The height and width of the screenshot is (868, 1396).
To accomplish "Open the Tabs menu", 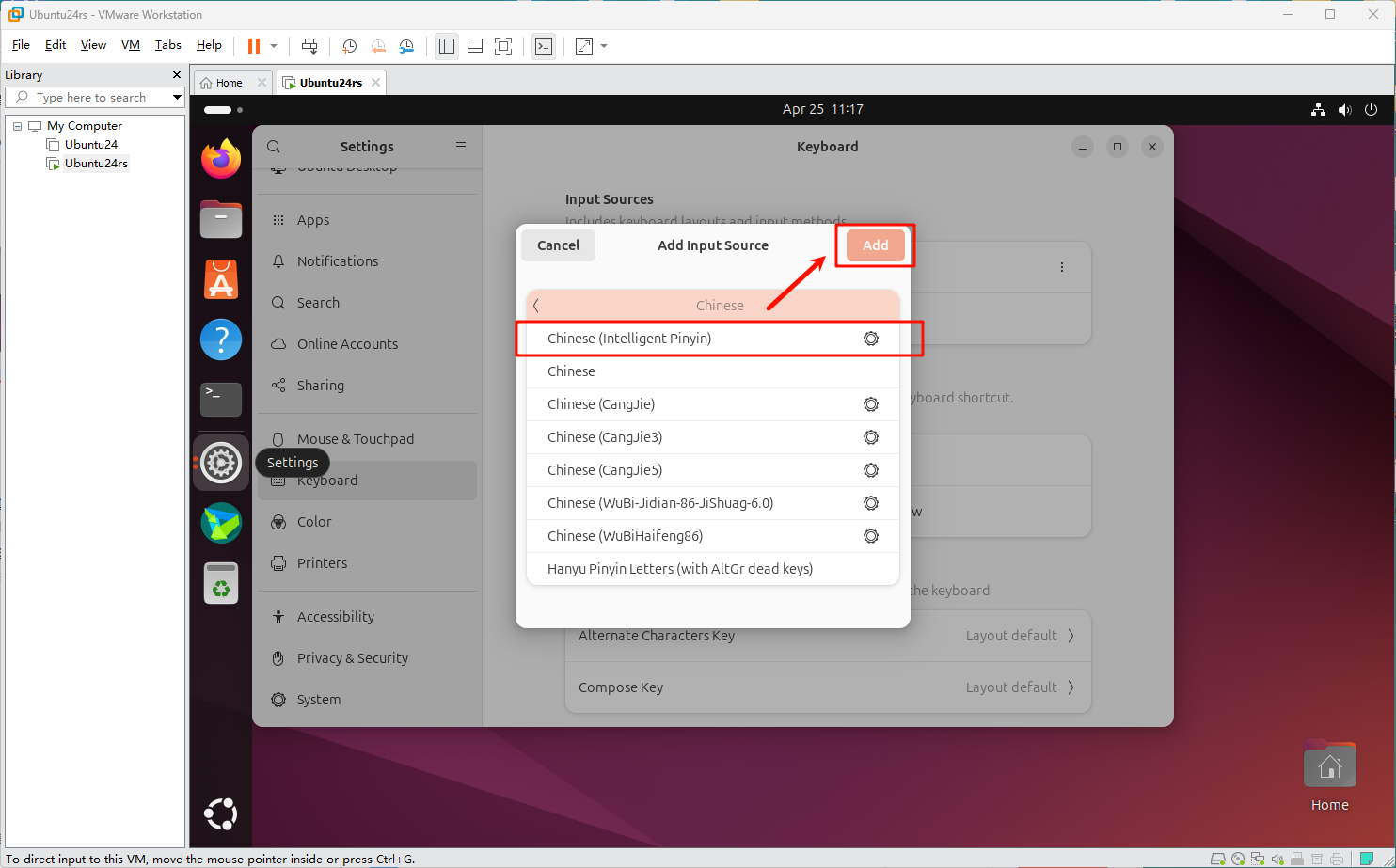I will (168, 45).
